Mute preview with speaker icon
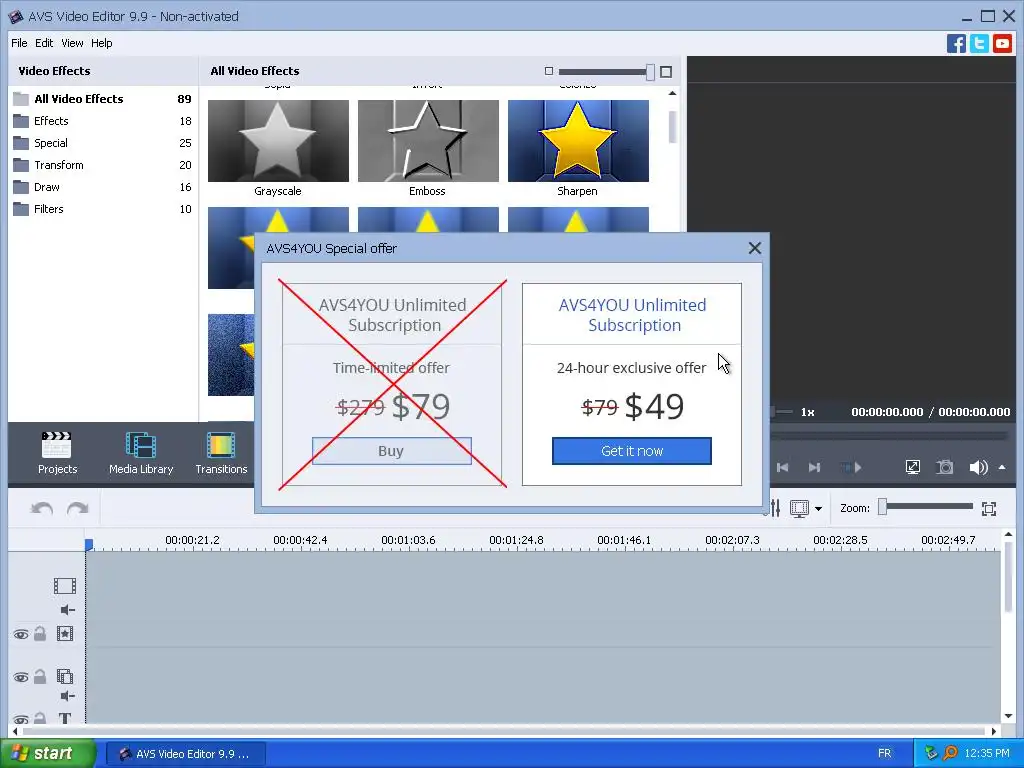The height and width of the screenshot is (768, 1024). pyautogui.click(x=978, y=468)
